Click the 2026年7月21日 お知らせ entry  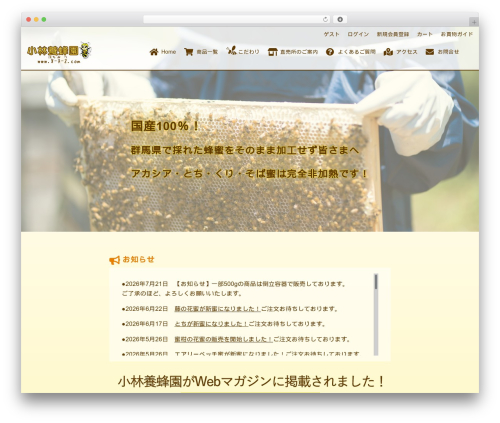tap(235, 289)
